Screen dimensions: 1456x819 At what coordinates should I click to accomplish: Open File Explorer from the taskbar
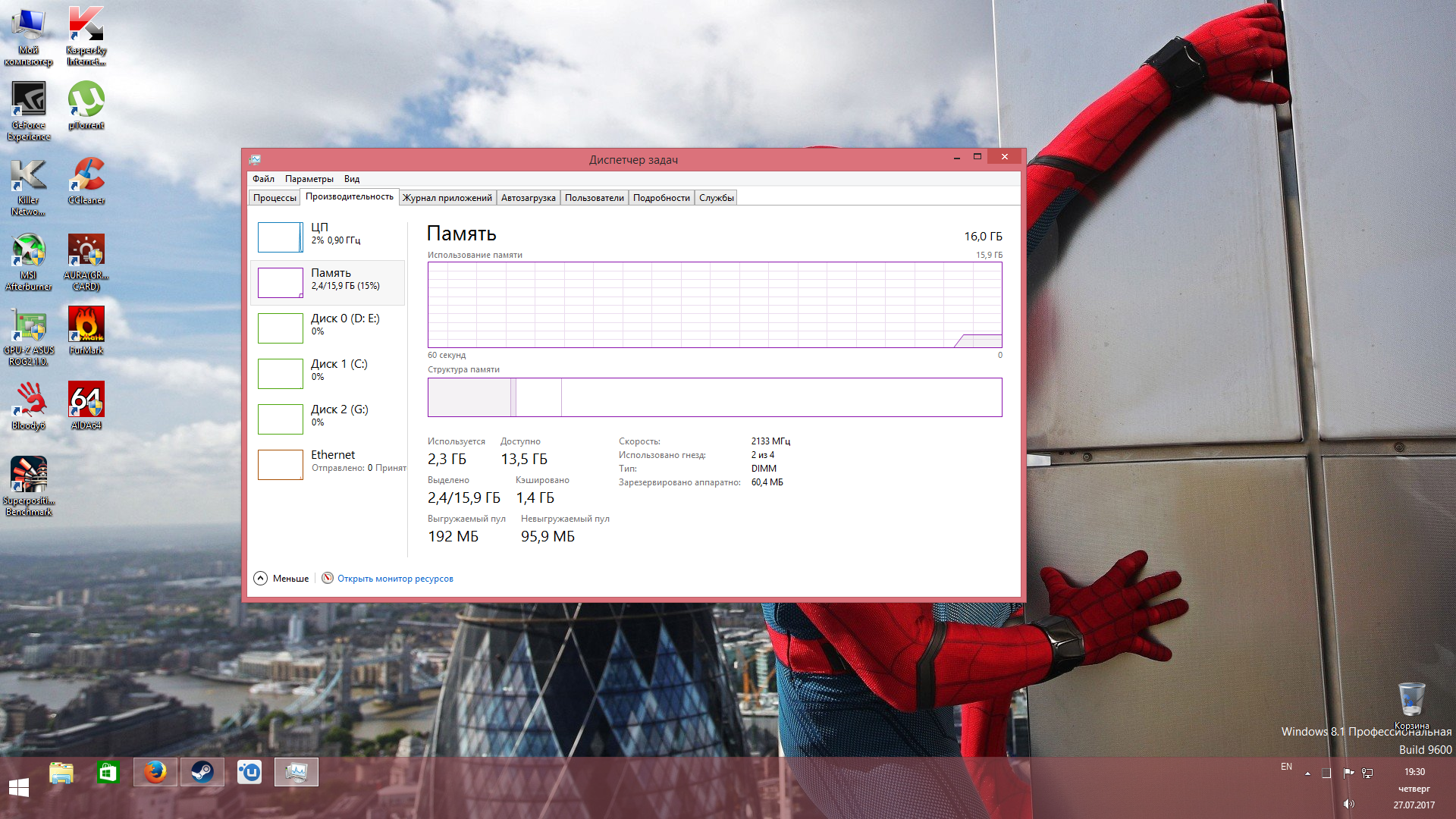point(61,773)
